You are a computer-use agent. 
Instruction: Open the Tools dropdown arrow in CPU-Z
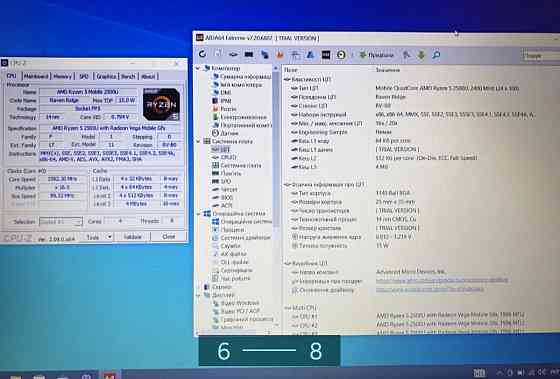click(109, 237)
